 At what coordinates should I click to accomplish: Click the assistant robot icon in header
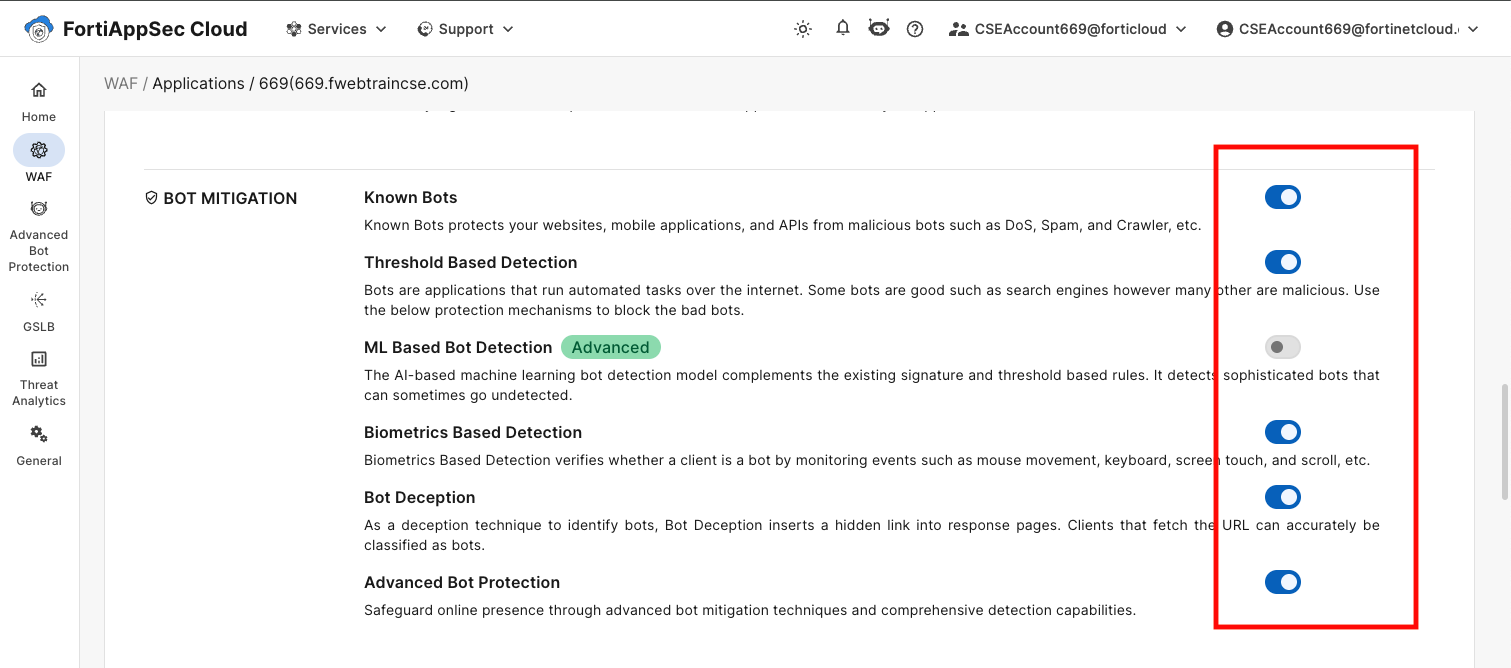click(x=879, y=28)
